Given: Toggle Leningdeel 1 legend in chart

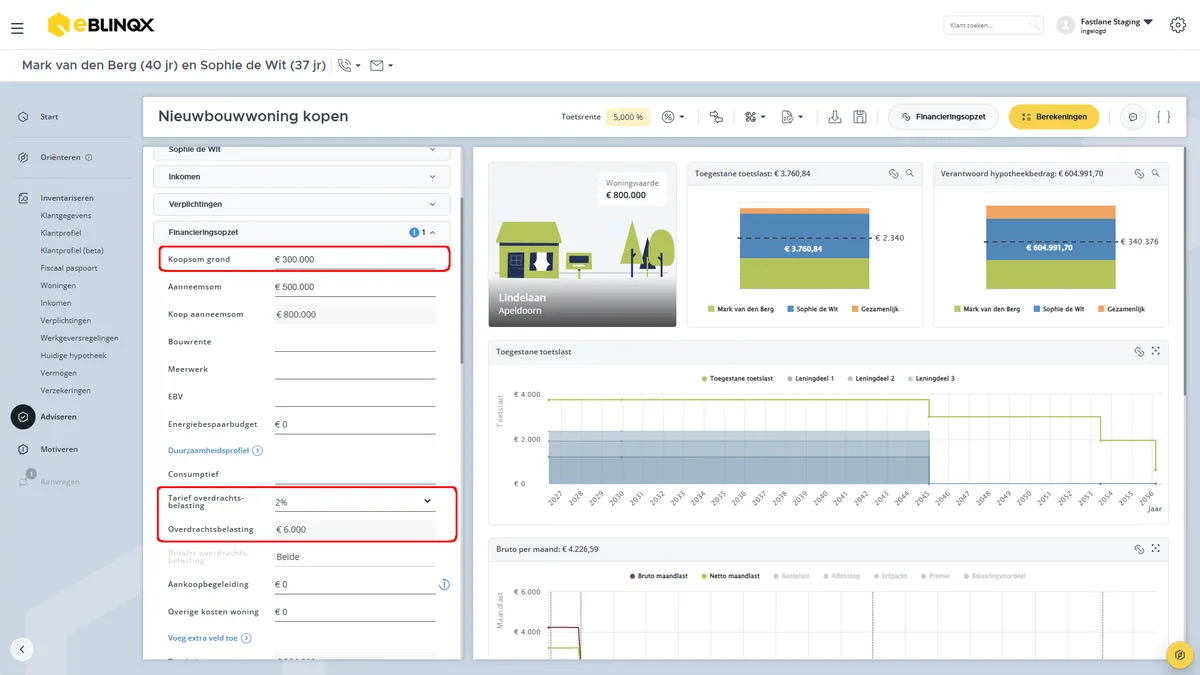Looking at the screenshot, I should [x=809, y=378].
